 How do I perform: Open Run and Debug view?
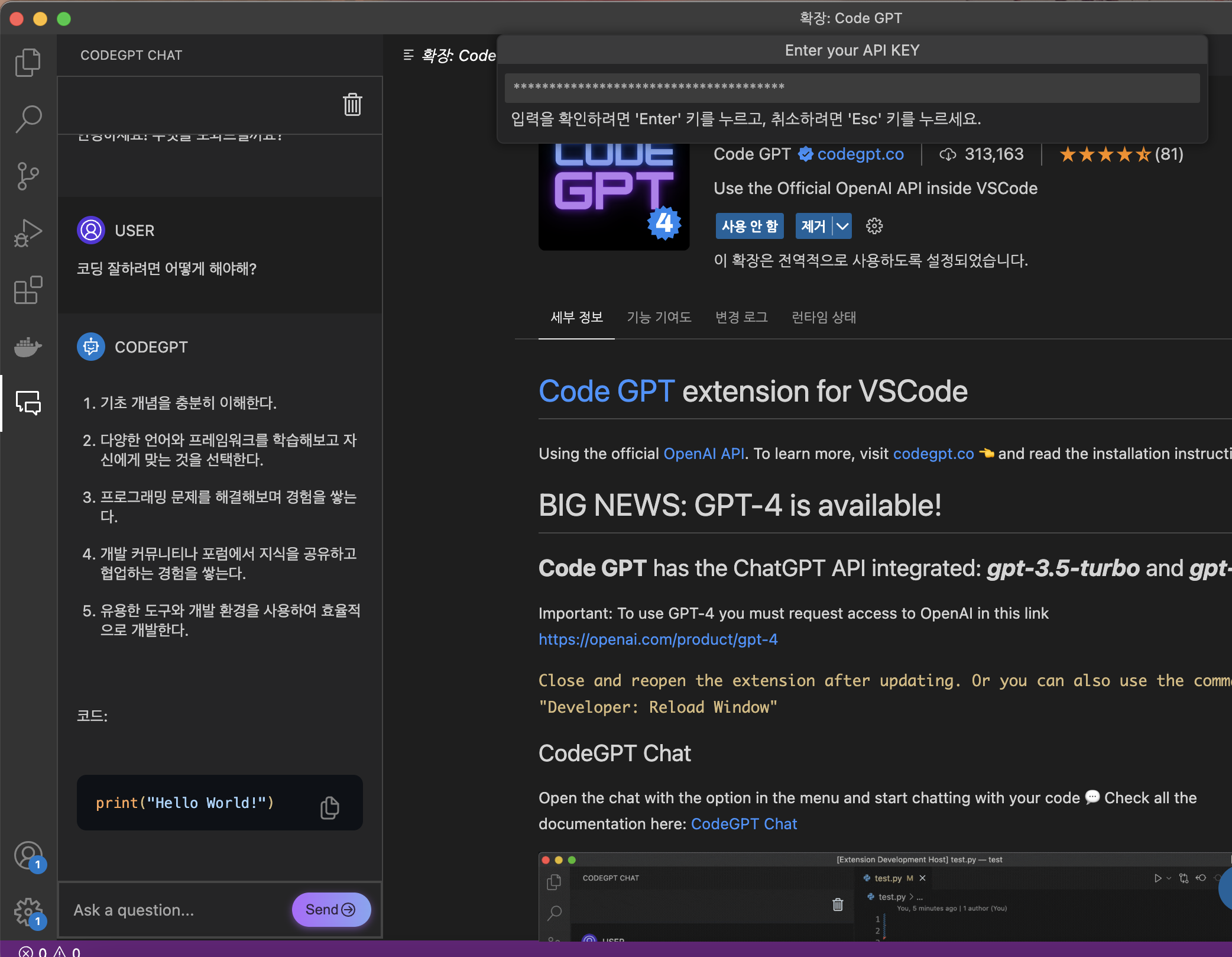(28, 233)
